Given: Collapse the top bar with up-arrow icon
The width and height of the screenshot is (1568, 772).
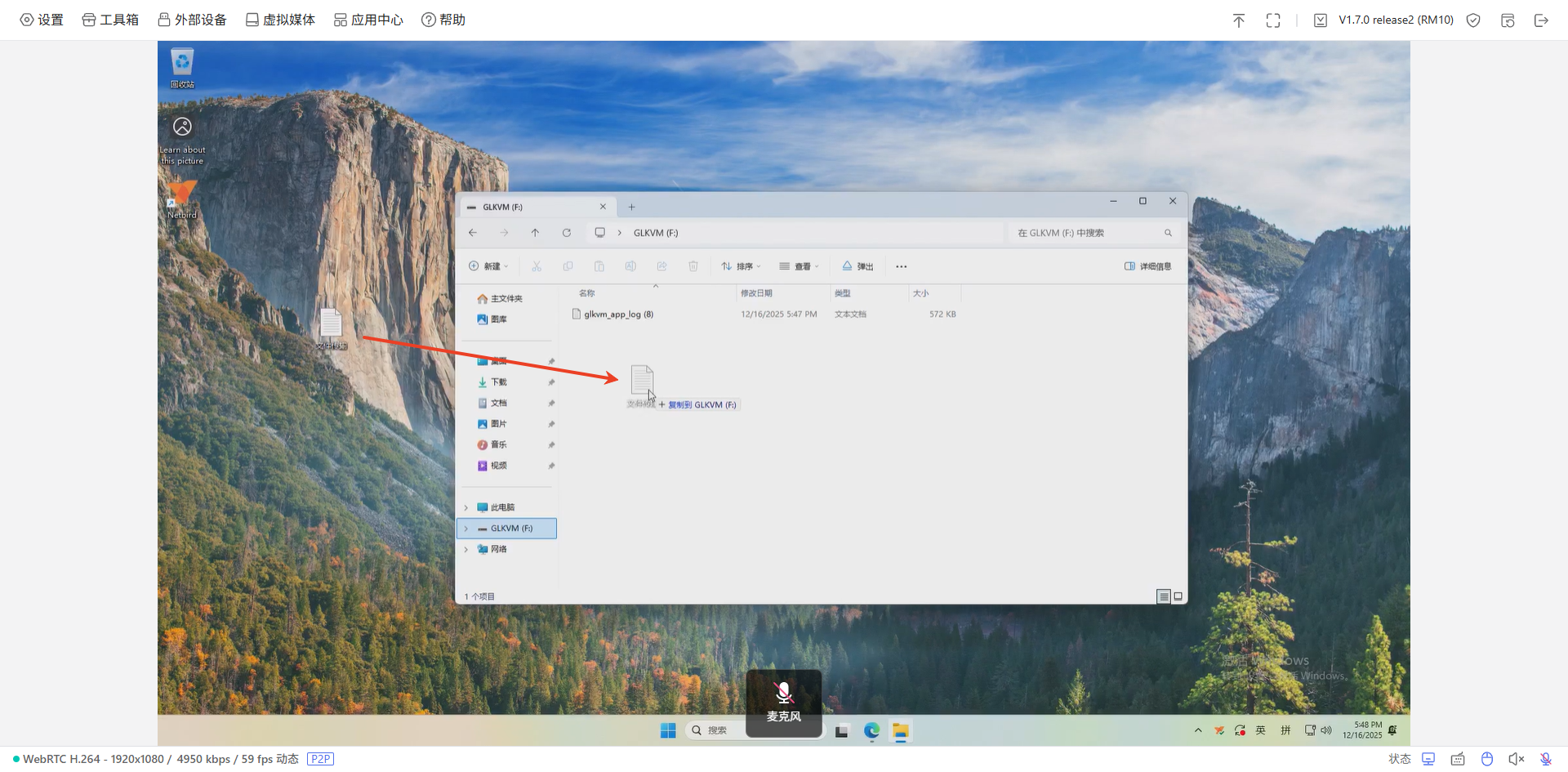Looking at the screenshot, I should click(x=1239, y=20).
